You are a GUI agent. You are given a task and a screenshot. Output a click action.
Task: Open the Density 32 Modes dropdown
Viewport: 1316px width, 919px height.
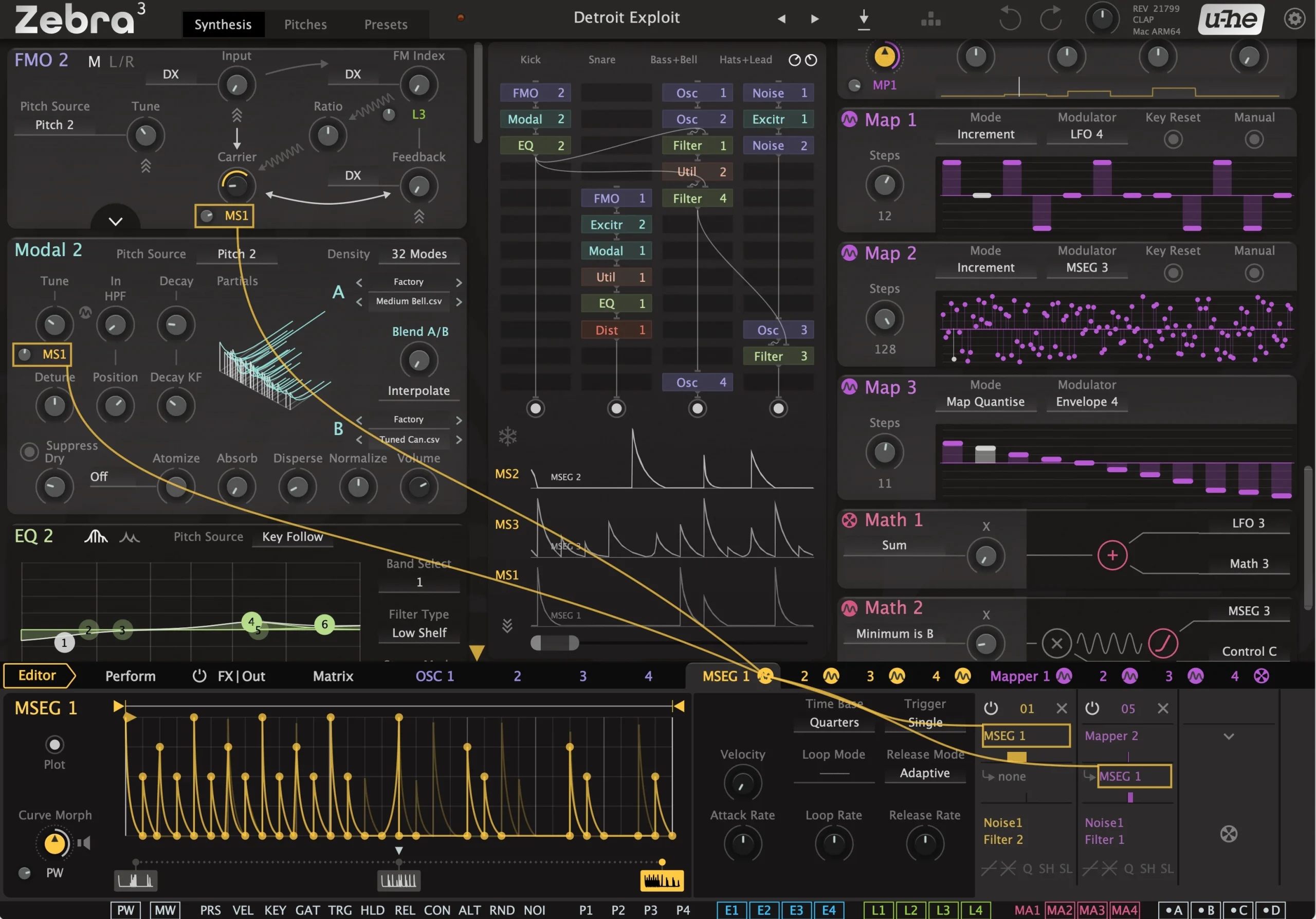[x=419, y=254]
